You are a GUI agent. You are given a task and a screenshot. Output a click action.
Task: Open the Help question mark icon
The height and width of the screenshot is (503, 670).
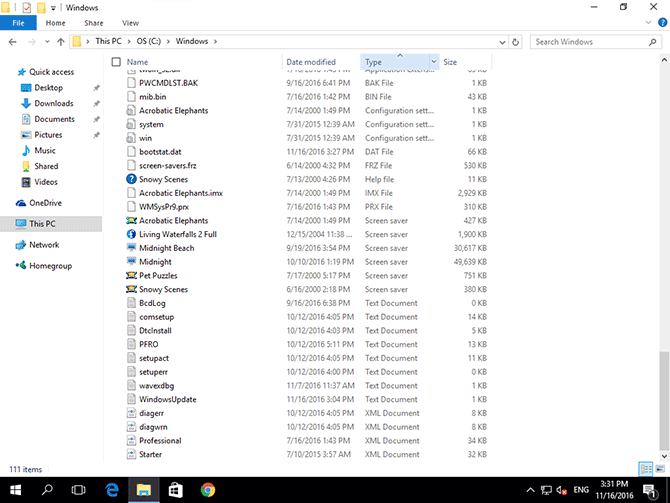coord(662,23)
